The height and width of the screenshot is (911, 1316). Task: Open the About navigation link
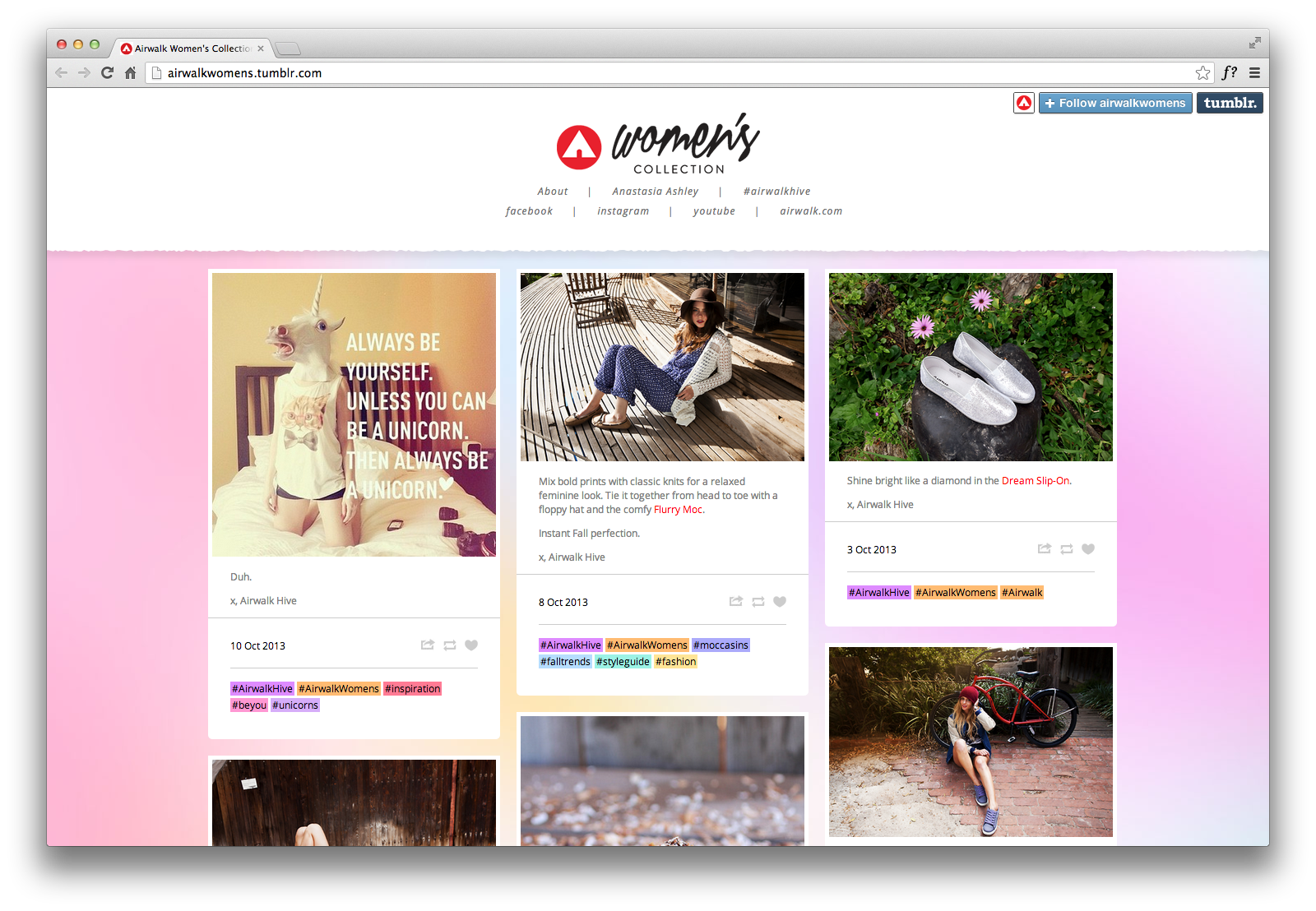click(x=553, y=192)
